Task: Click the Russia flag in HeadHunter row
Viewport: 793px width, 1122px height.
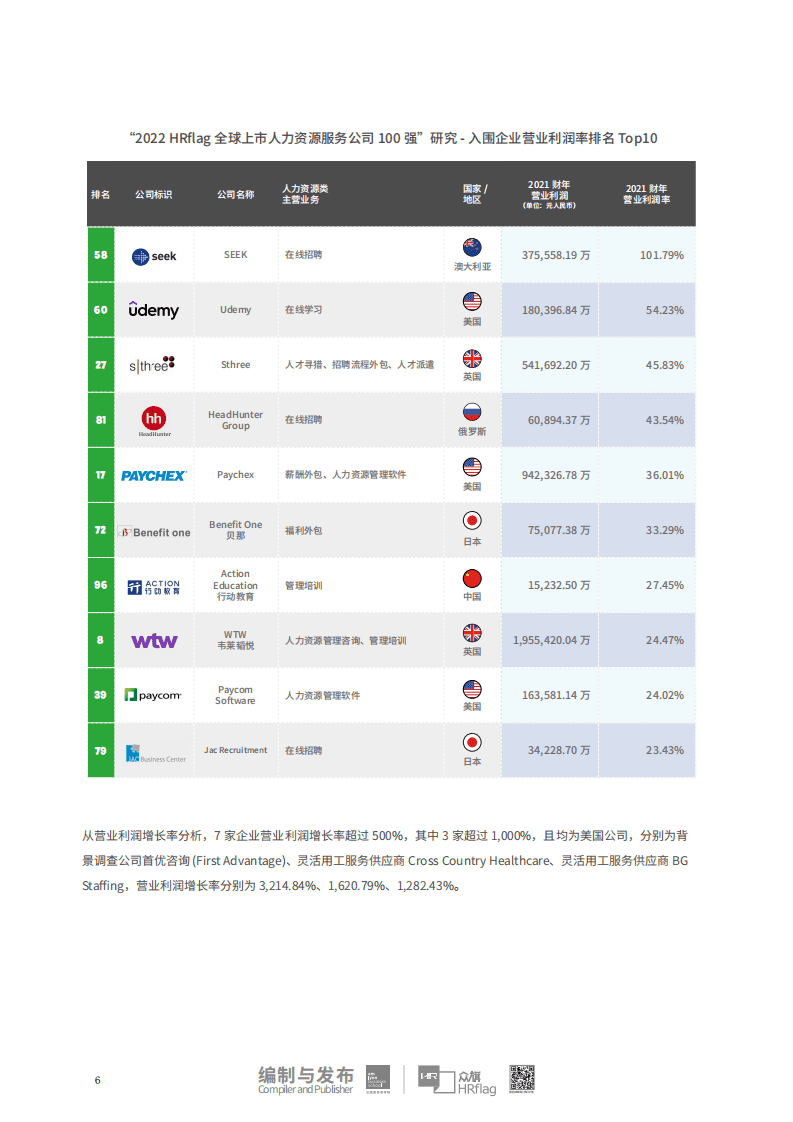Action: (x=472, y=412)
